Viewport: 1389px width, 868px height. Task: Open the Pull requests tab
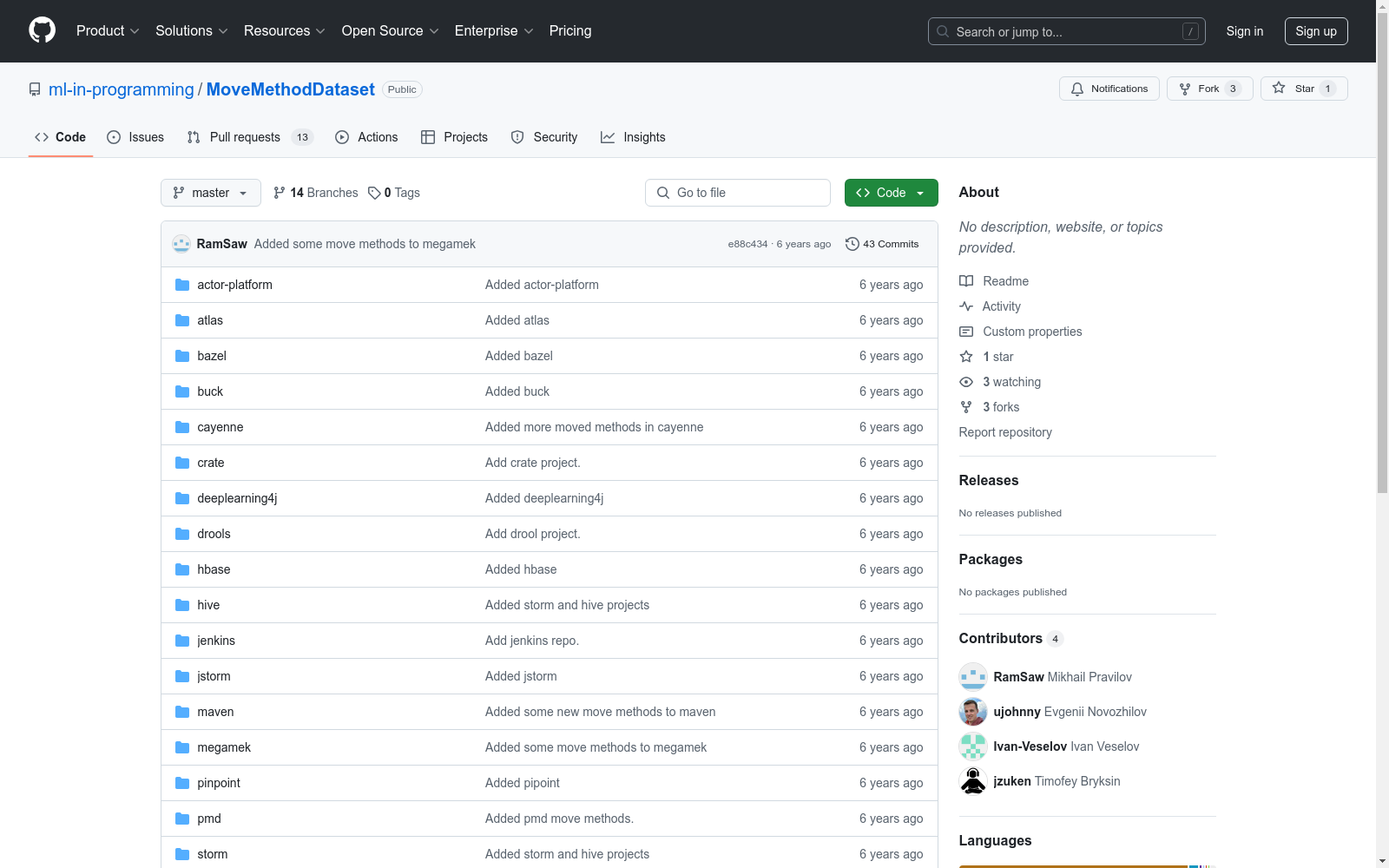(249, 137)
